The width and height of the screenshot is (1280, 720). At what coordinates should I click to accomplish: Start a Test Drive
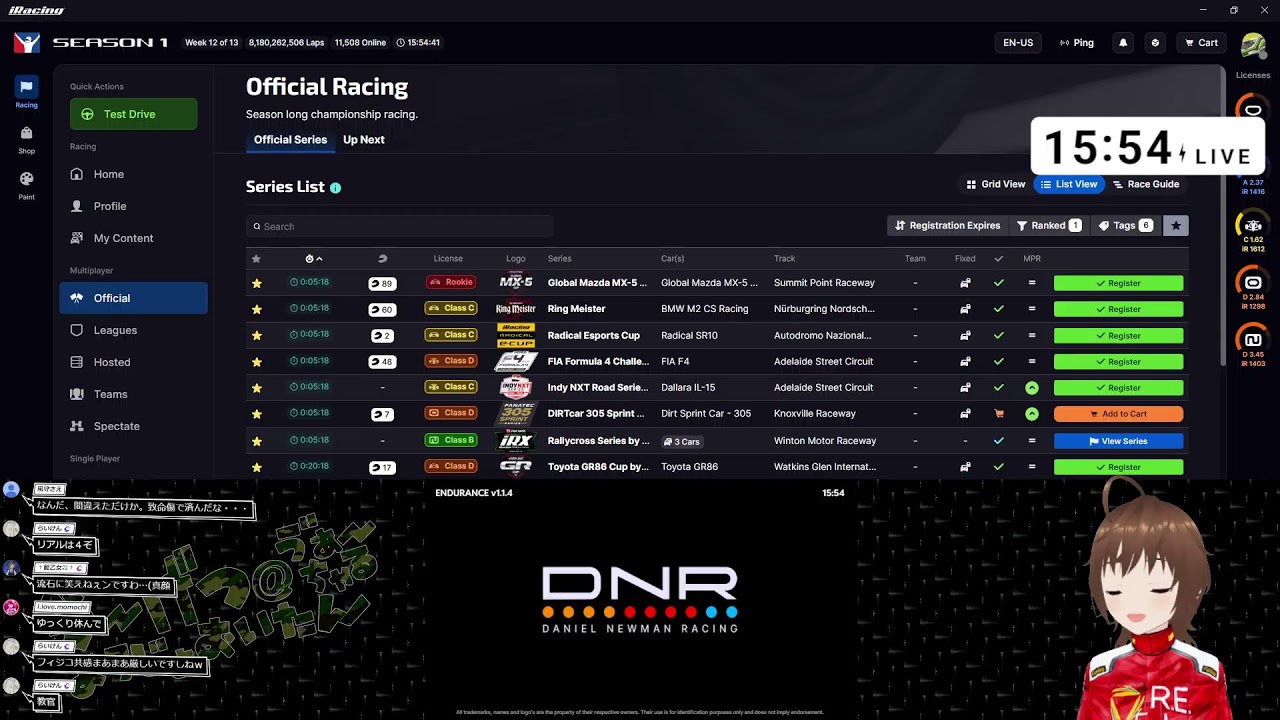point(134,114)
